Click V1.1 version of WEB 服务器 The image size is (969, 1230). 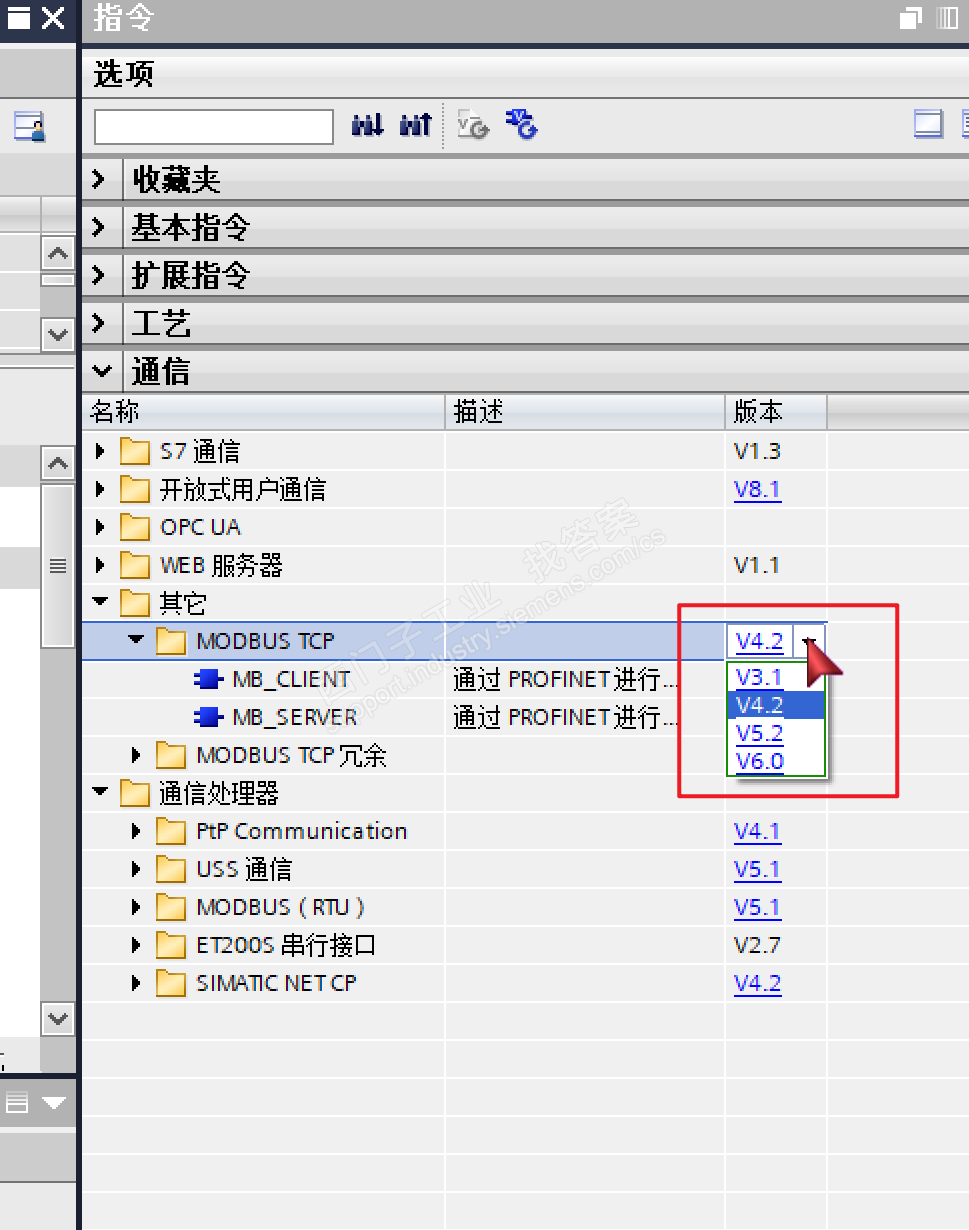click(757, 565)
